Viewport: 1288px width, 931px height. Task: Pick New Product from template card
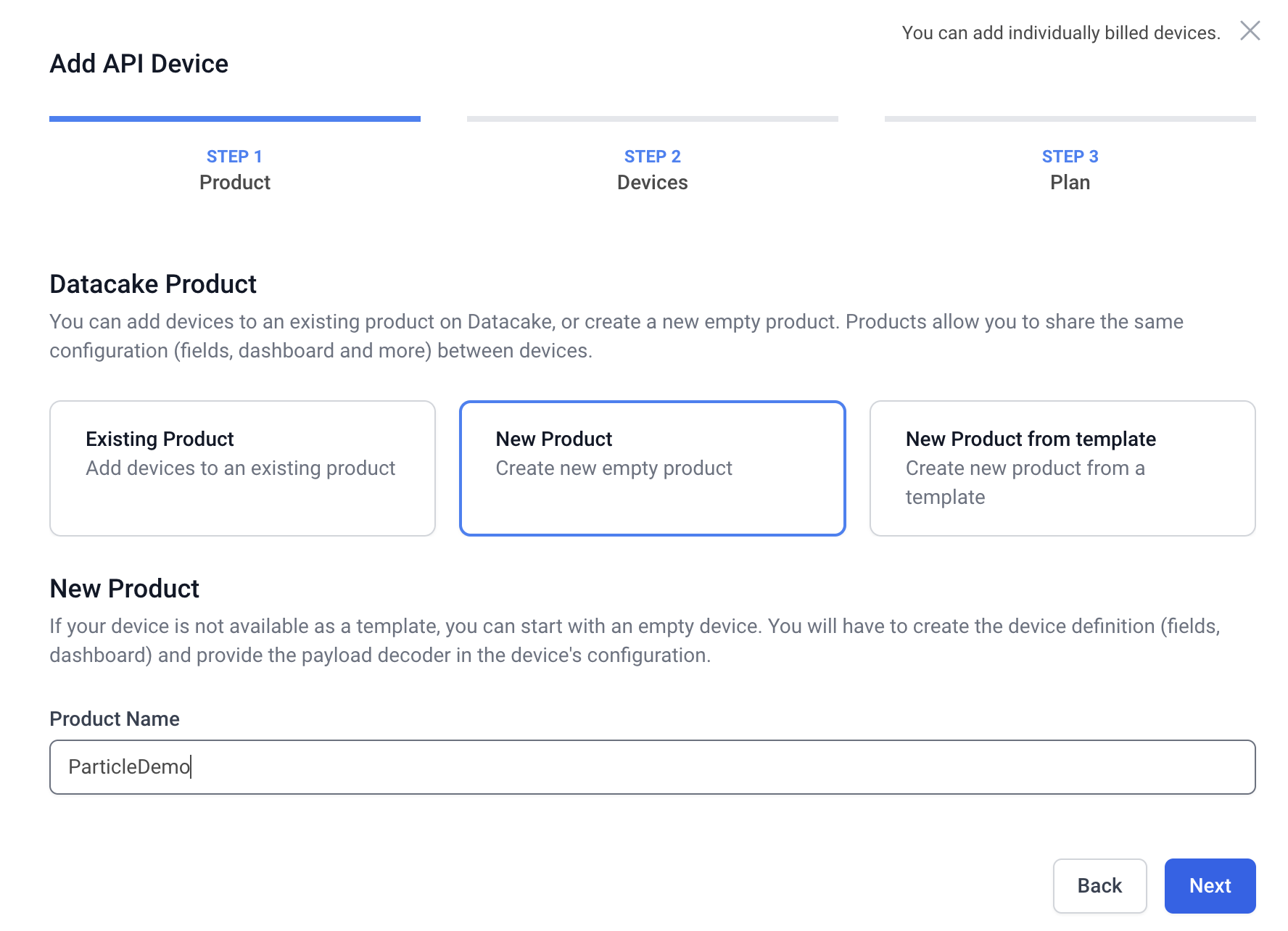click(1062, 468)
